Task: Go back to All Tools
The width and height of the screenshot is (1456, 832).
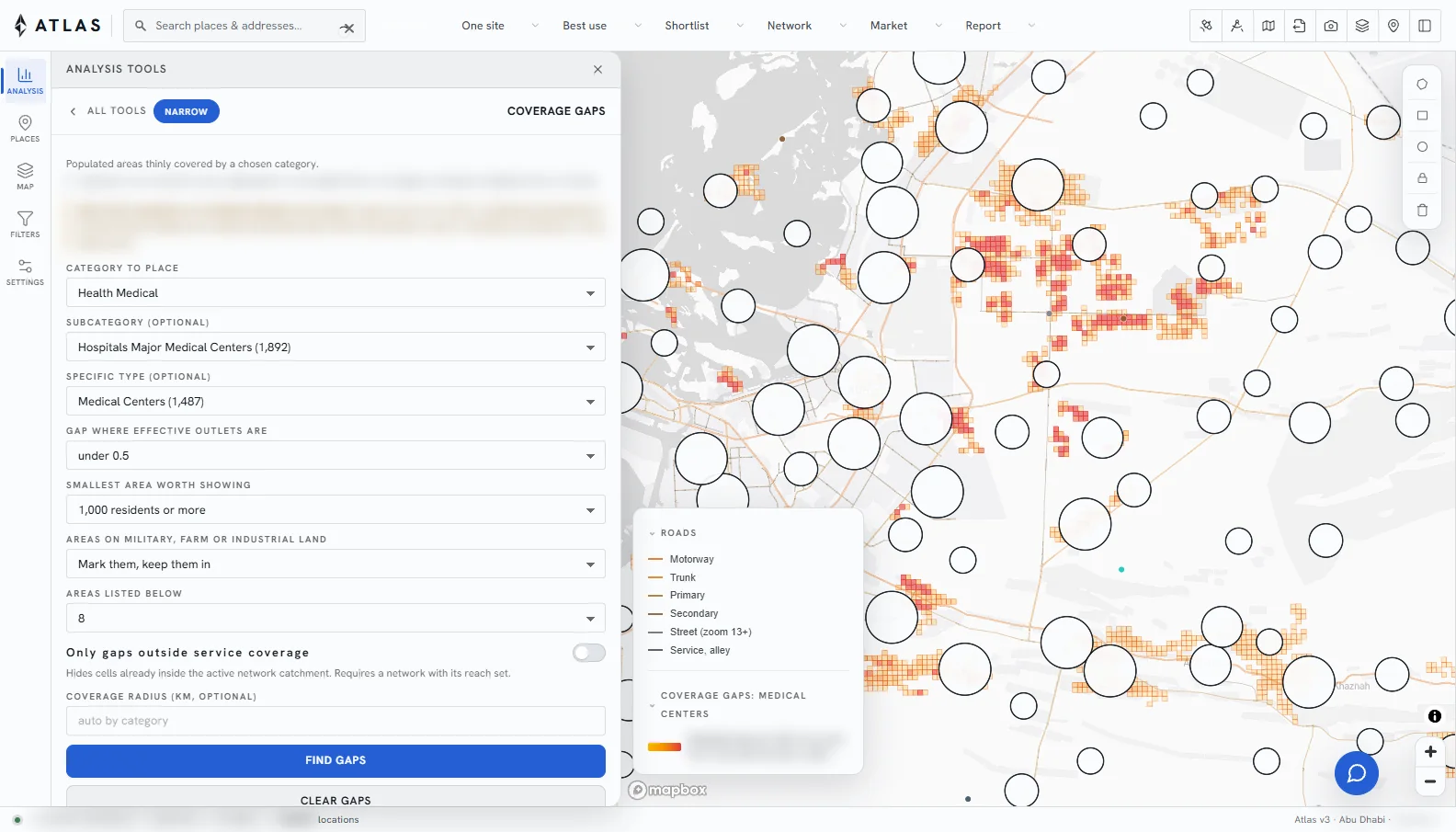Action: [x=108, y=111]
